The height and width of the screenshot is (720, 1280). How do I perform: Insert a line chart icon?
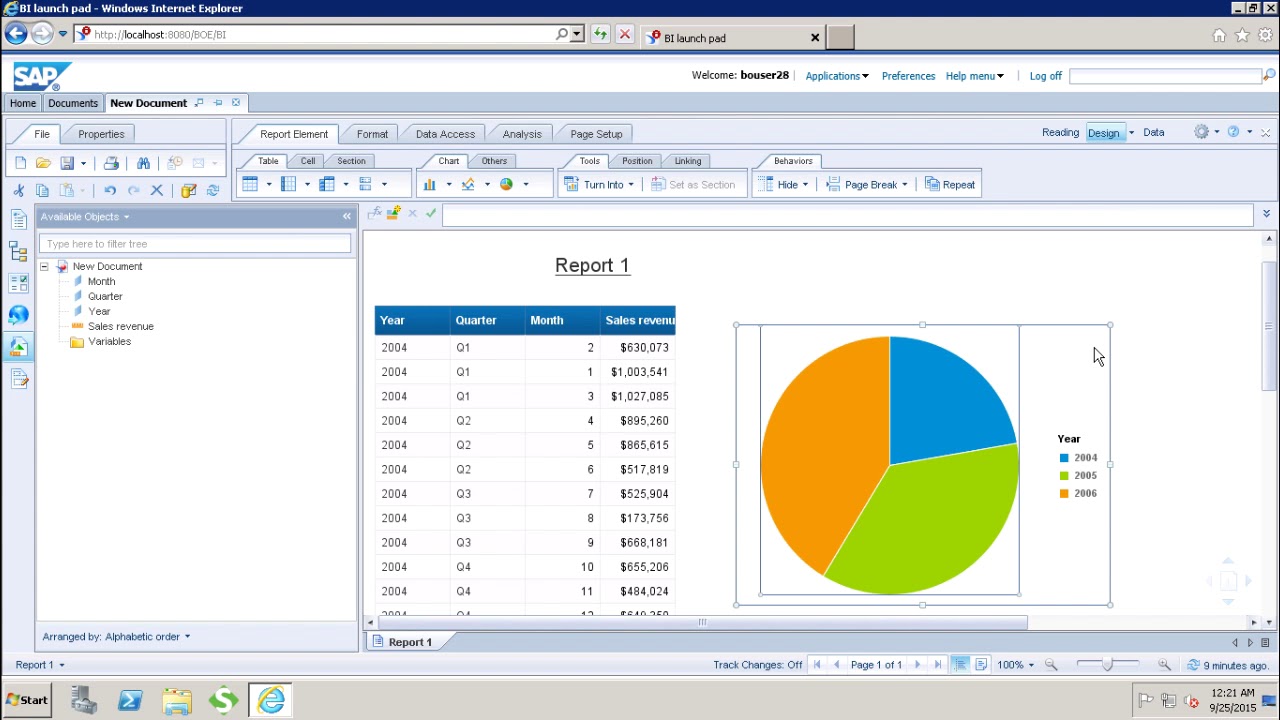click(x=468, y=184)
